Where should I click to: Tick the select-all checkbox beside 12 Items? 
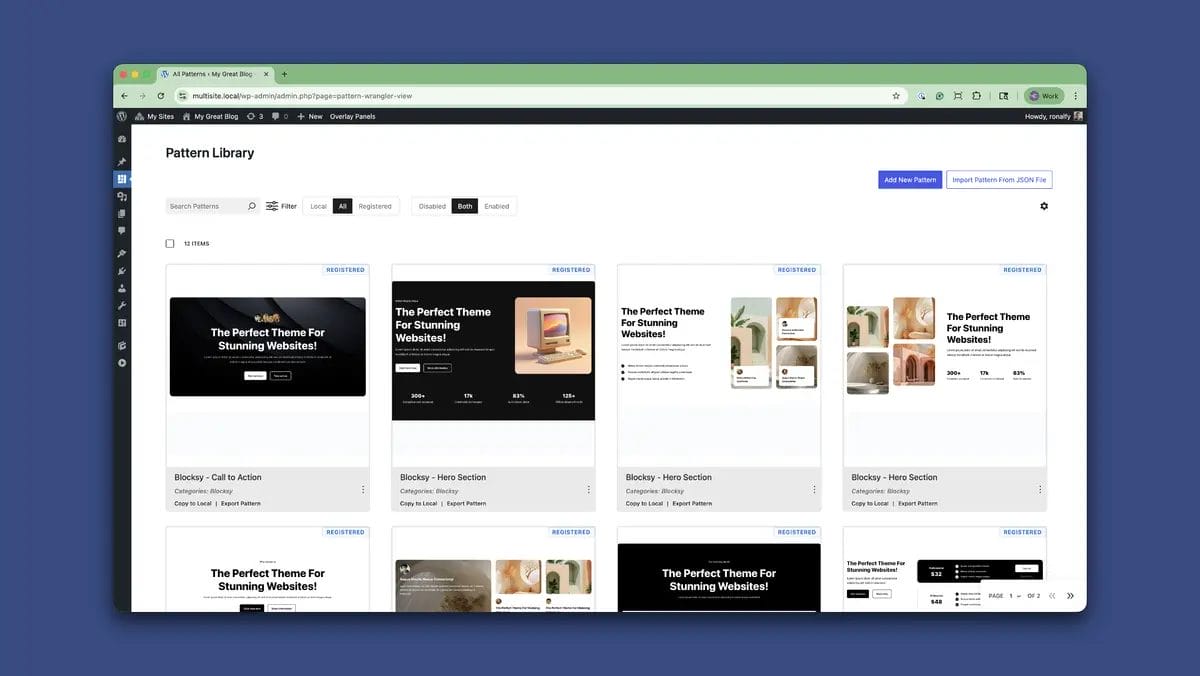[170, 244]
